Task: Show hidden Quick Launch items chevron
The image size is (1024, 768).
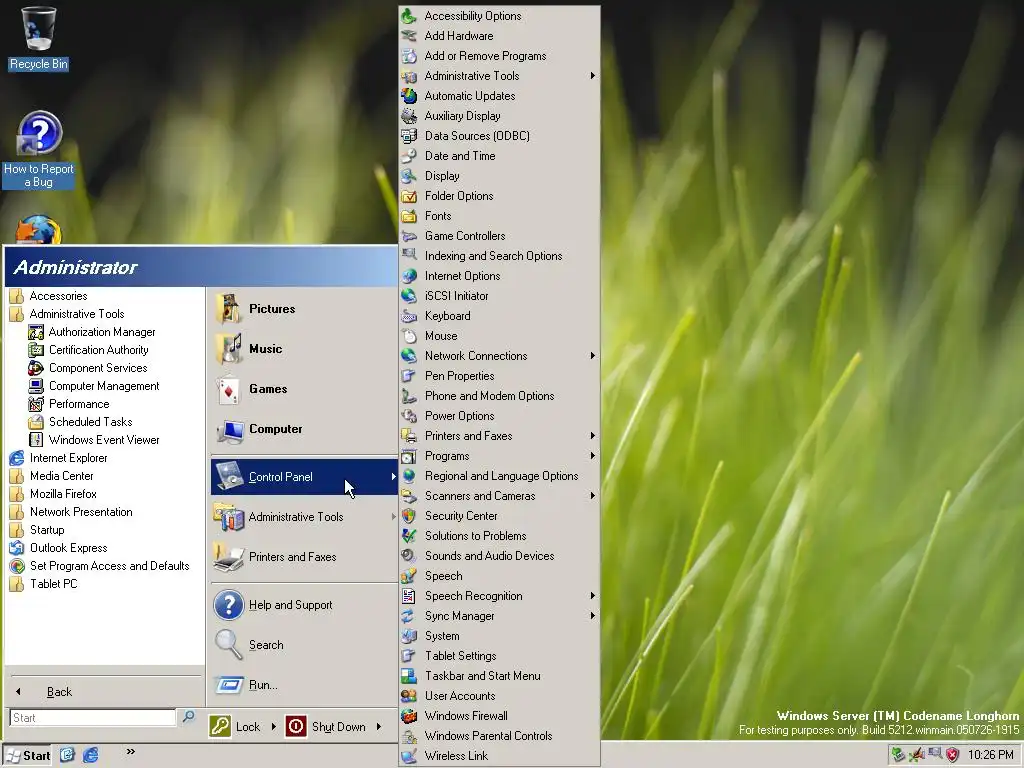Action: (x=131, y=752)
